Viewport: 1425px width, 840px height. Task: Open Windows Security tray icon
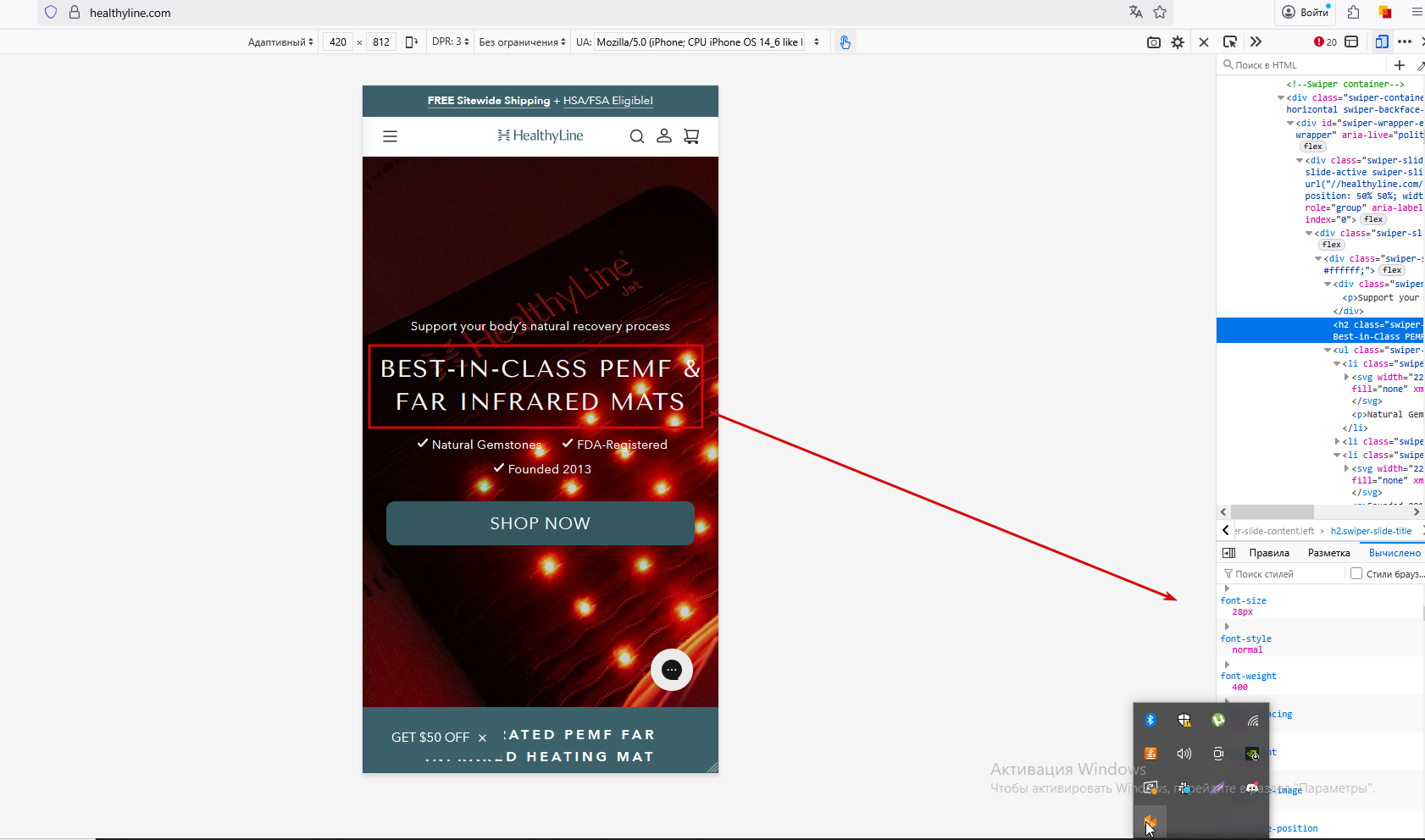tap(1184, 720)
